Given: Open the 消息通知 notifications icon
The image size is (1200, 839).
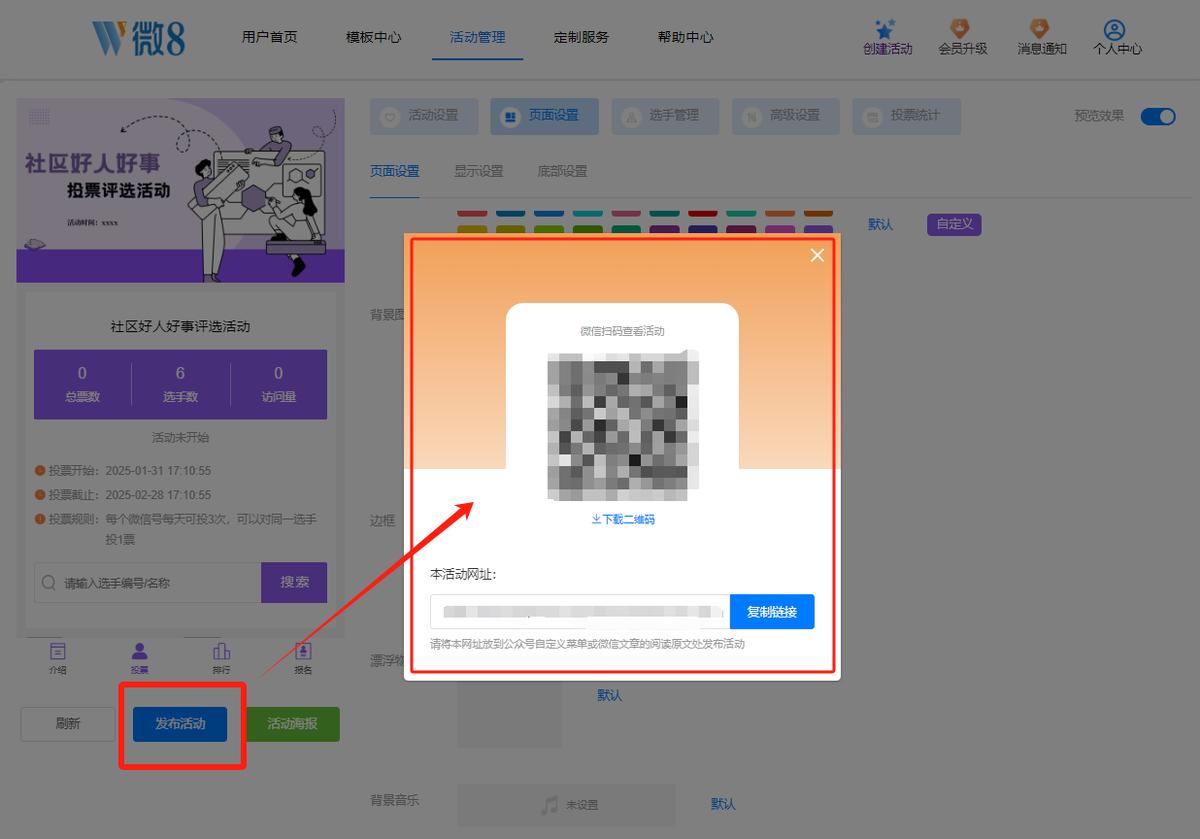Looking at the screenshot, I should pyautogui.click(x=1041, y=29).
